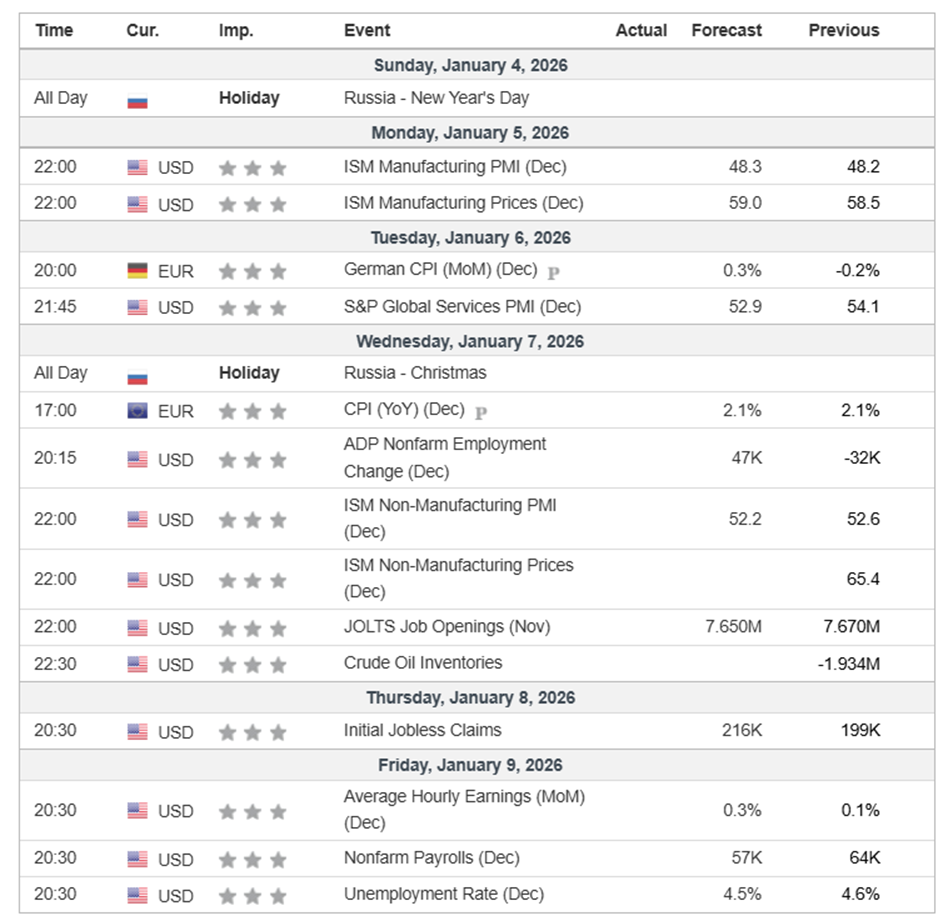The width and height of the screenshot is (948, 921).
Task: Click the US flag in Nonfarm Payrolls row
Action: [x=138, y=860]
